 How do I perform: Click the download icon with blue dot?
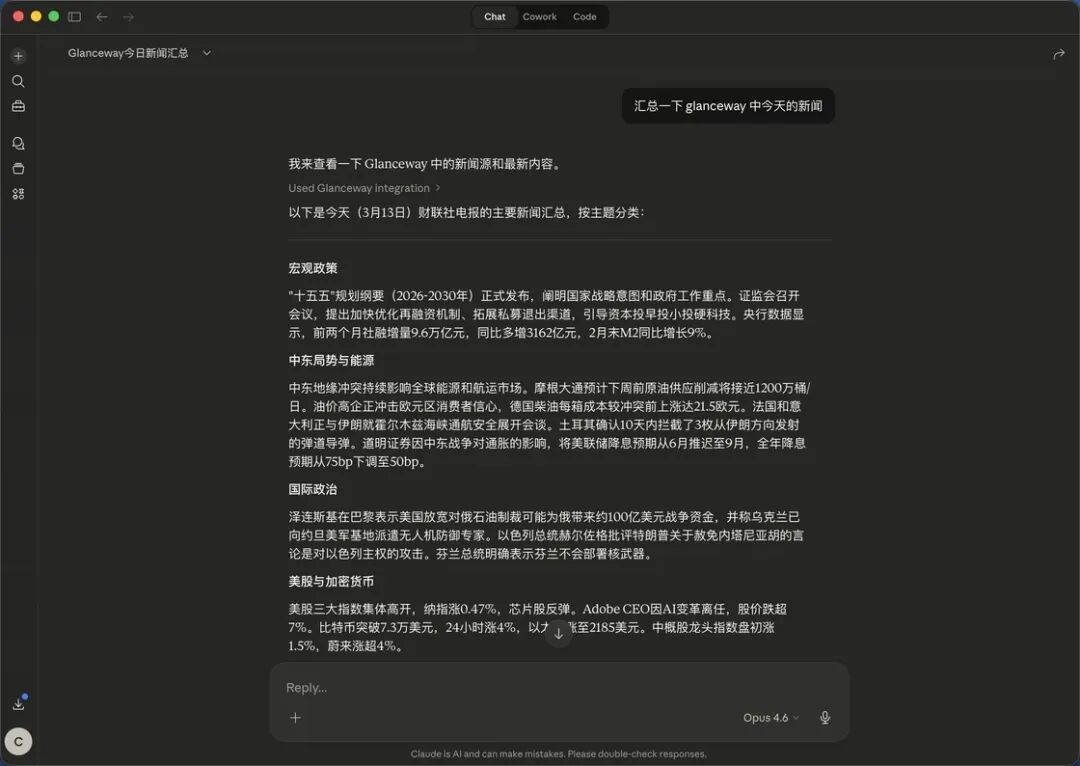19,703
